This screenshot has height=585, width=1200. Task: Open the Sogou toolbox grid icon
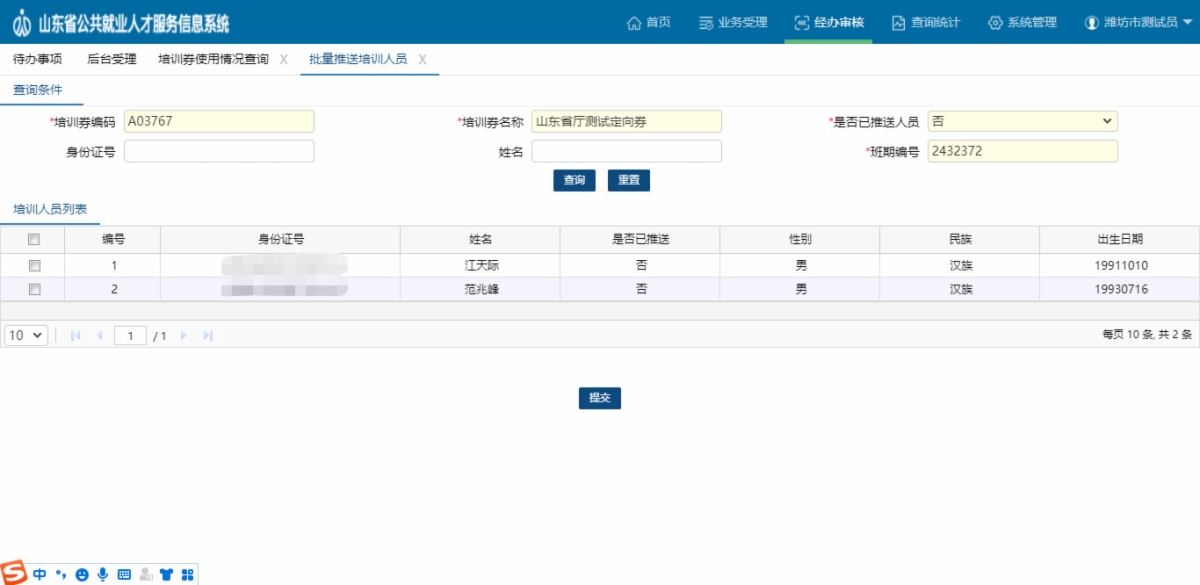pyautogui.click(x=186, y=575)
